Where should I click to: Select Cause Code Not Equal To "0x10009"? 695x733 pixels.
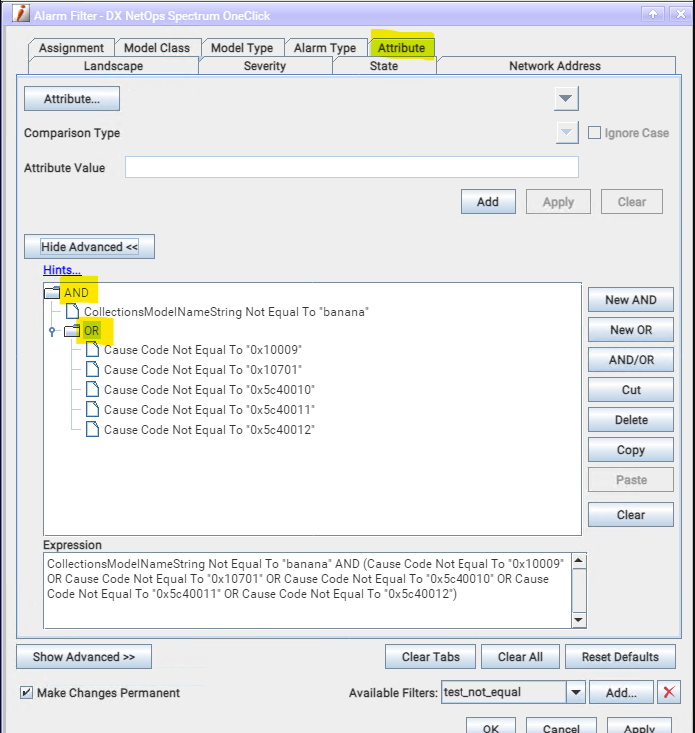(203, 350)
